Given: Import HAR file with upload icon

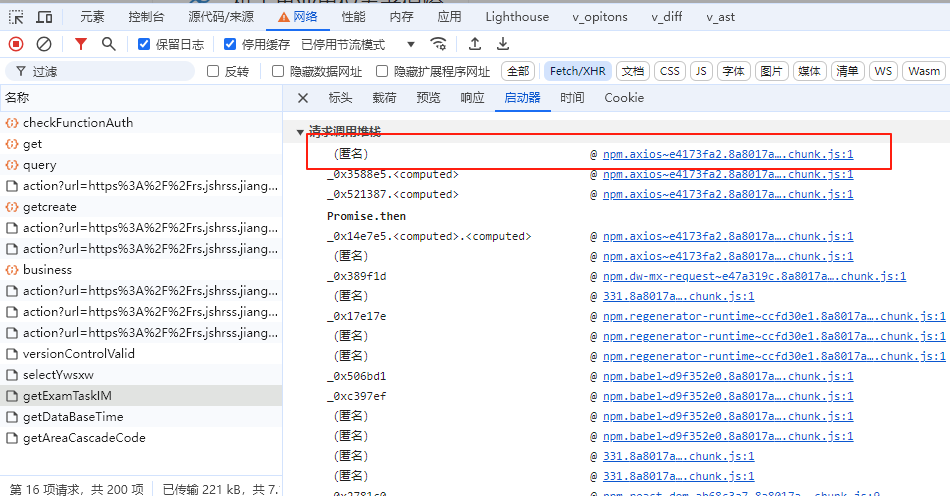Looking at the screenshot, I should [475, 44].
